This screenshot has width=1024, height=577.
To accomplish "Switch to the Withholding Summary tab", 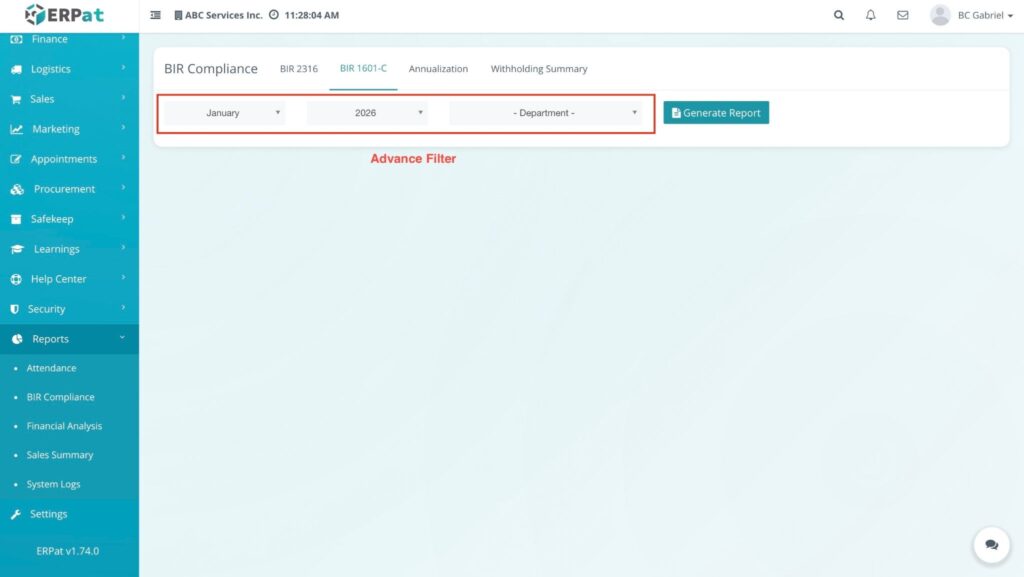I will pos(539,69).
